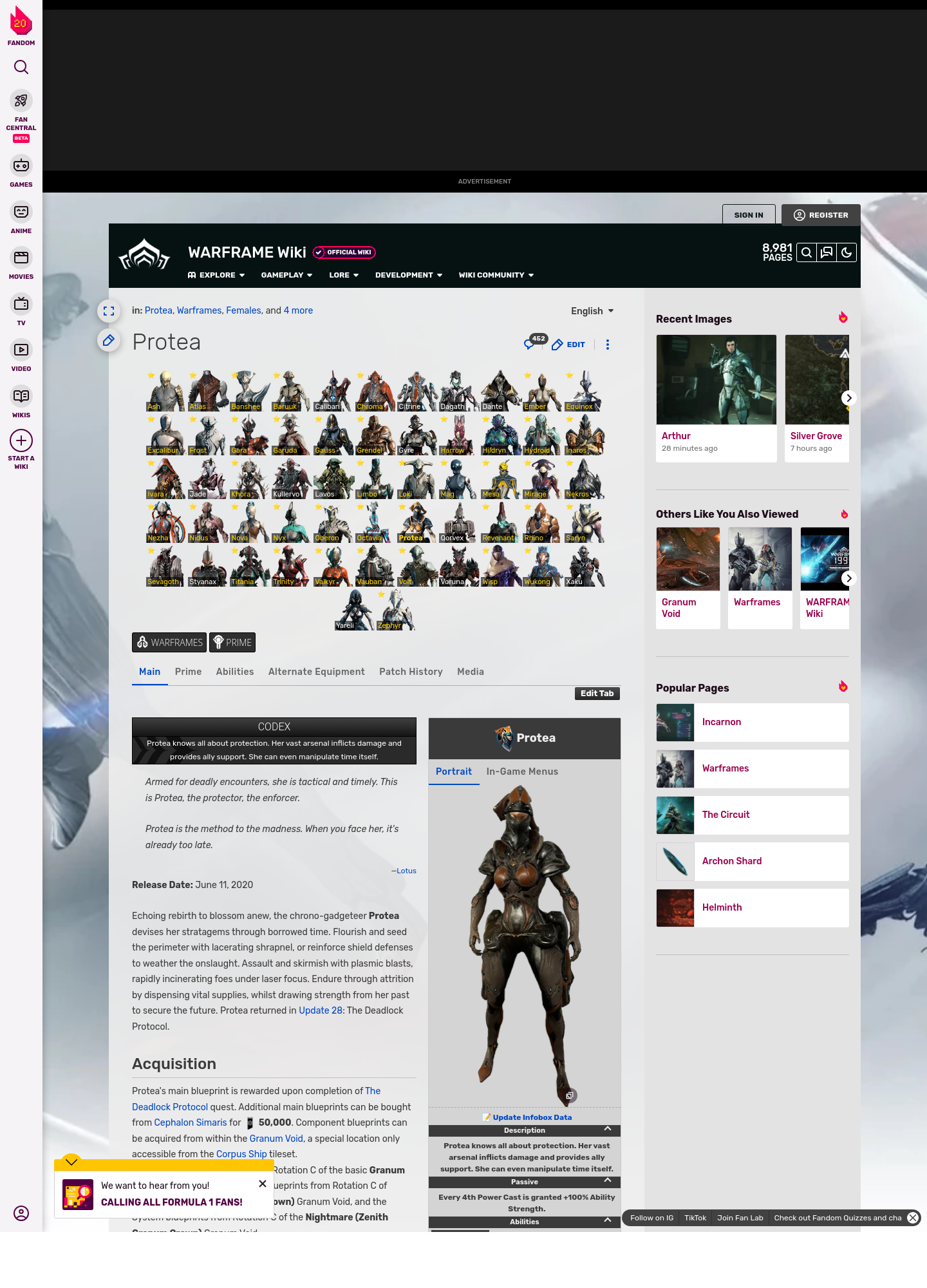
Task: Open the Update 28 link
Action: [321, 1010]
